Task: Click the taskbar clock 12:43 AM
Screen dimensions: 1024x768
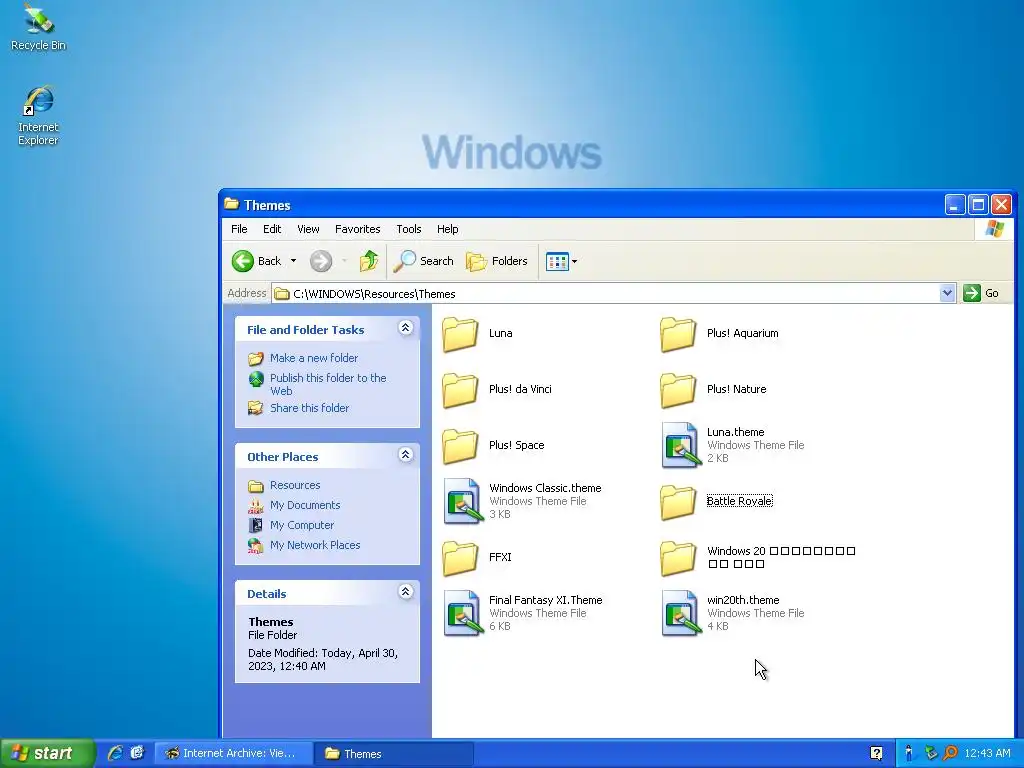Action: [987, 753]
